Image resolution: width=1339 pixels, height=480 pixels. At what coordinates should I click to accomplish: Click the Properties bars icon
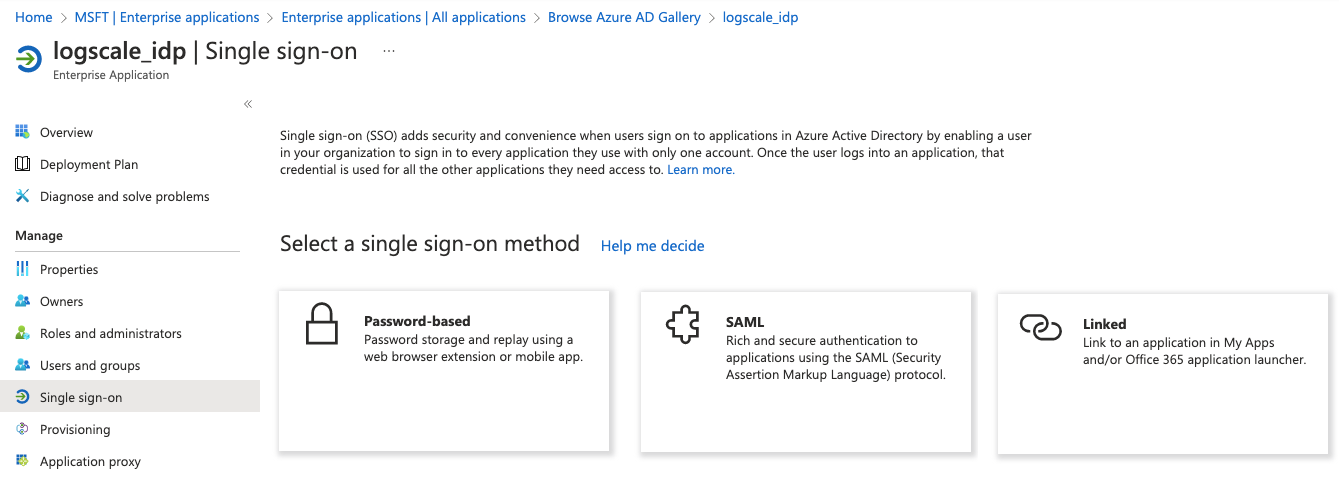pos(22,269)
